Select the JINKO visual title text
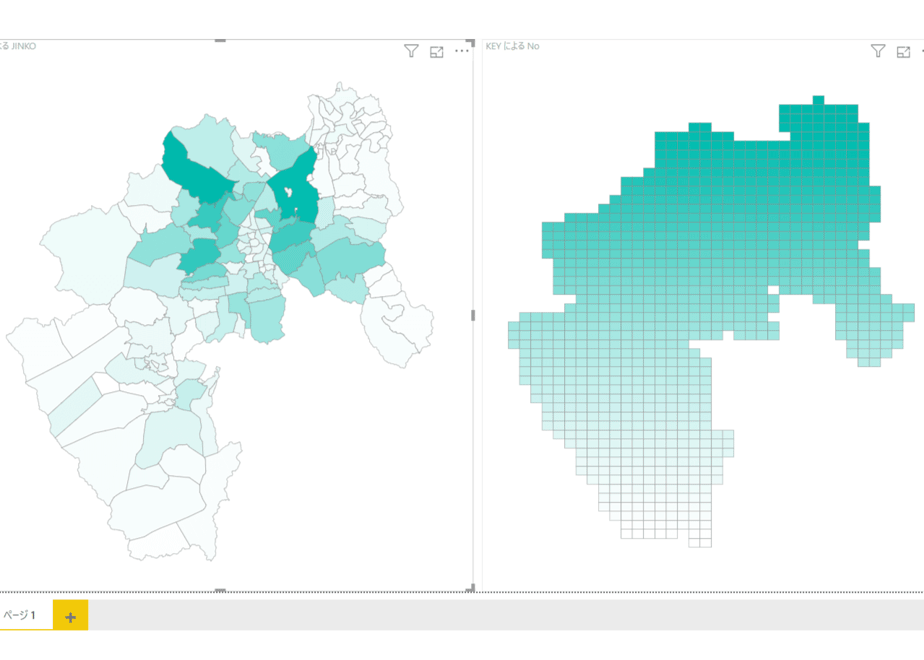 pos(18,46)
